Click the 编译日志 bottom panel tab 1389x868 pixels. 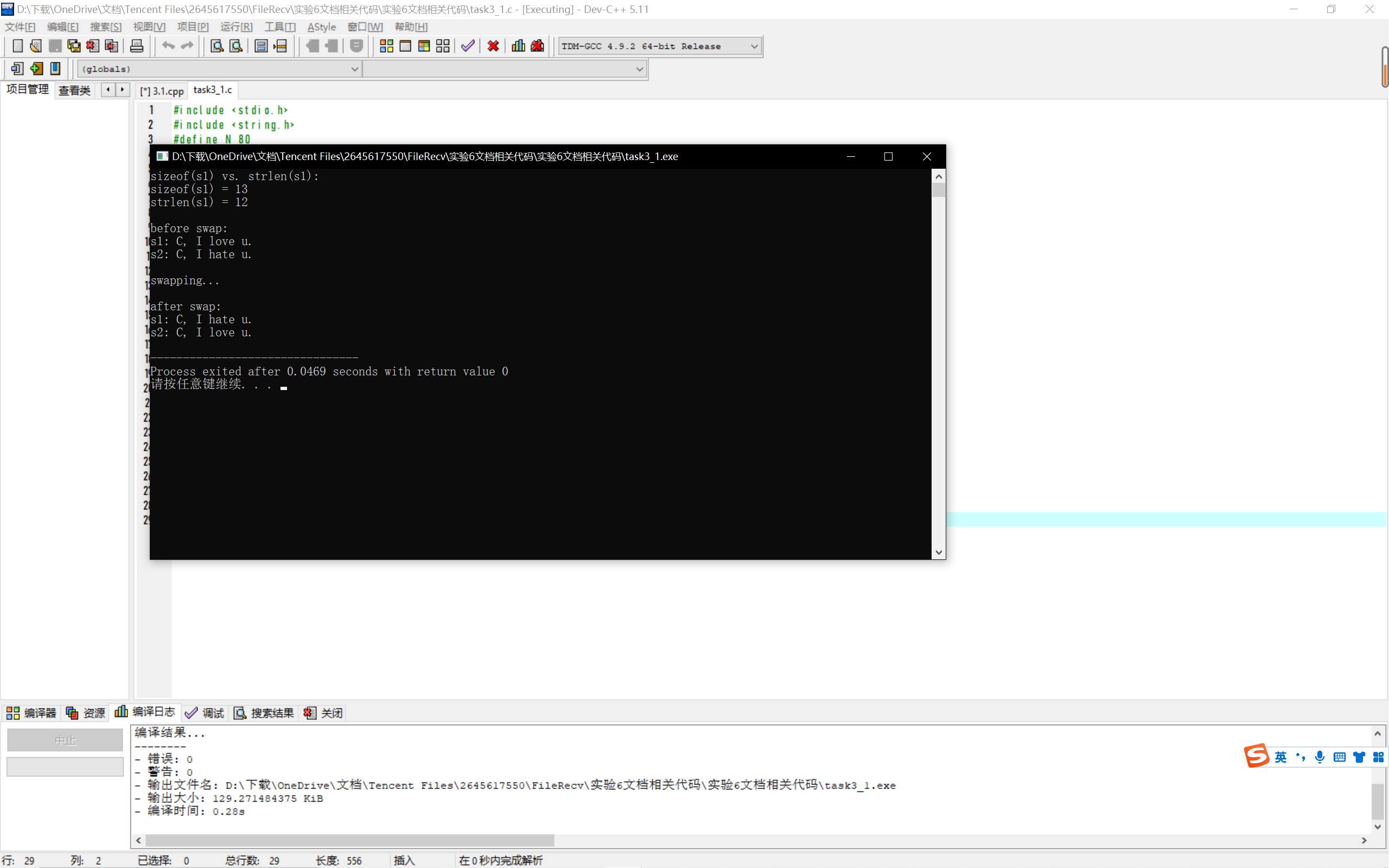[146, 712]
